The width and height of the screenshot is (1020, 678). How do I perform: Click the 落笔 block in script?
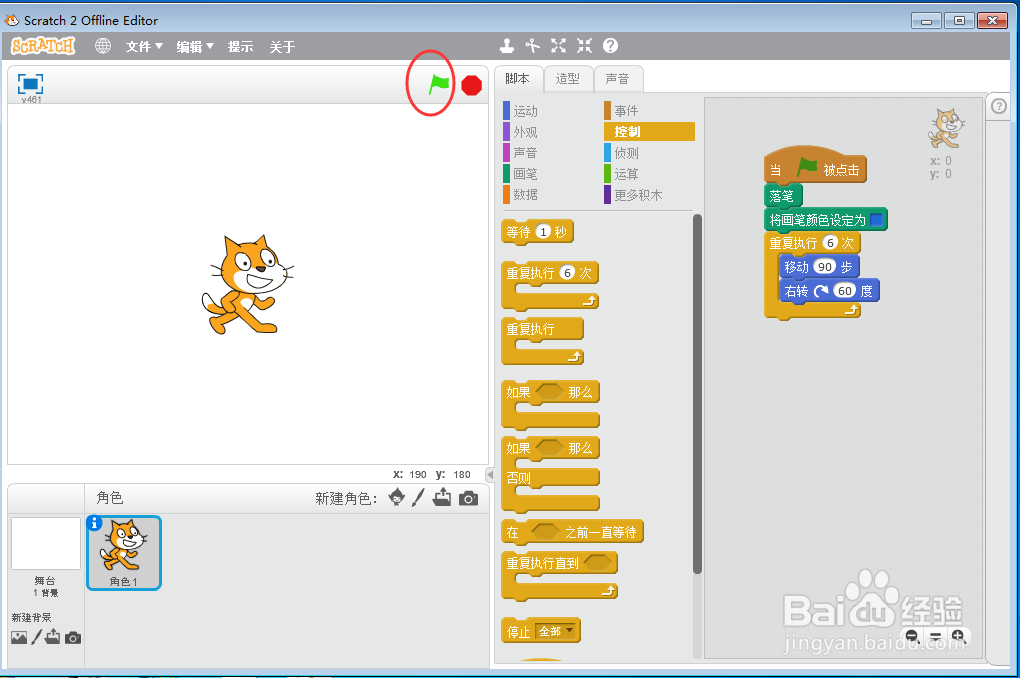(x=783, y=196)
